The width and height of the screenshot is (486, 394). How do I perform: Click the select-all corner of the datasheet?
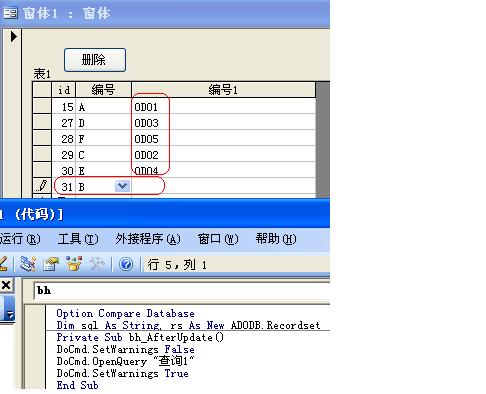coord(42,90)
